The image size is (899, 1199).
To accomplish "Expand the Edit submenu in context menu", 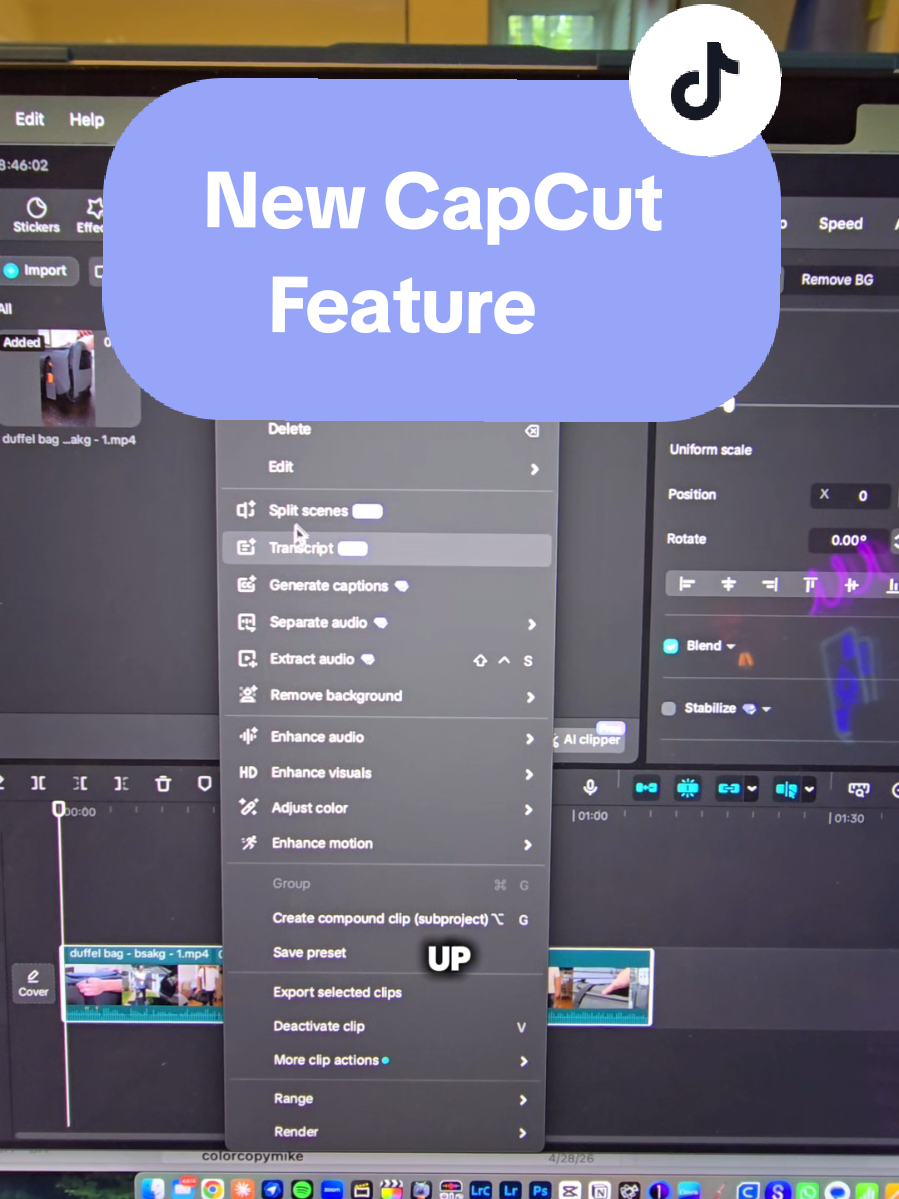I will click(x=534, y=469).
